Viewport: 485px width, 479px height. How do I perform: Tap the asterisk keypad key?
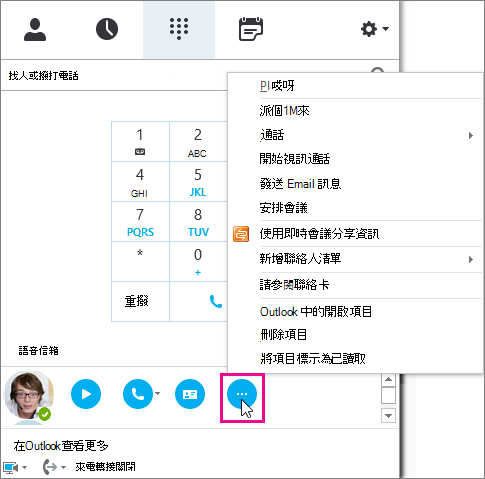(140, 262)
